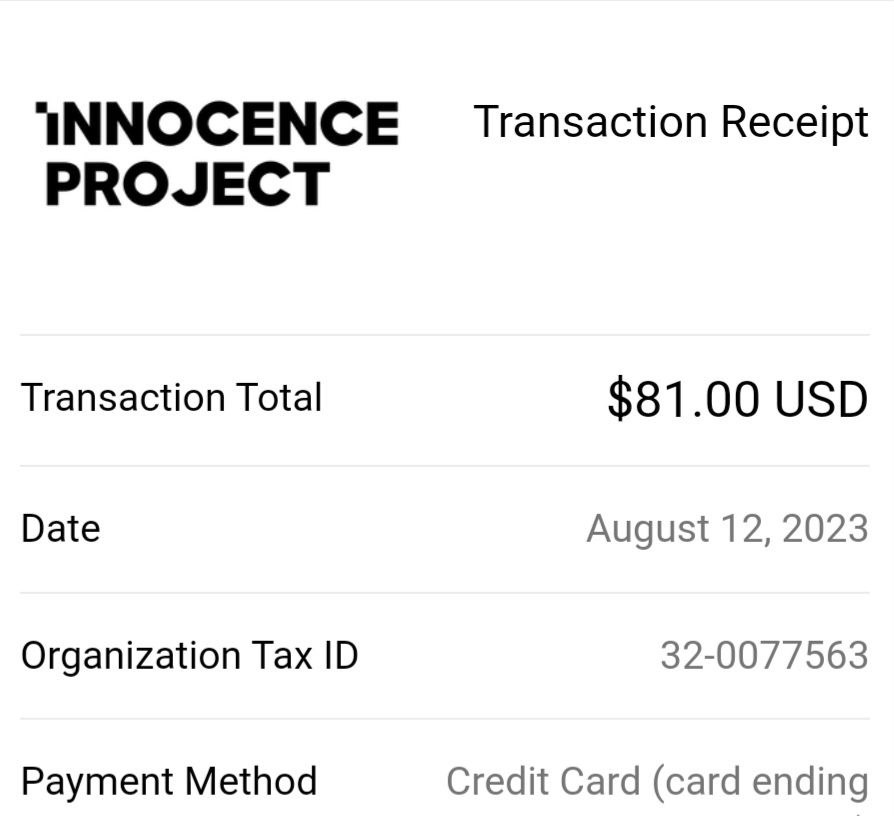Screen dimensions: 894x816
Task: Click the Innocence Project logo
Action: point(217,153)
